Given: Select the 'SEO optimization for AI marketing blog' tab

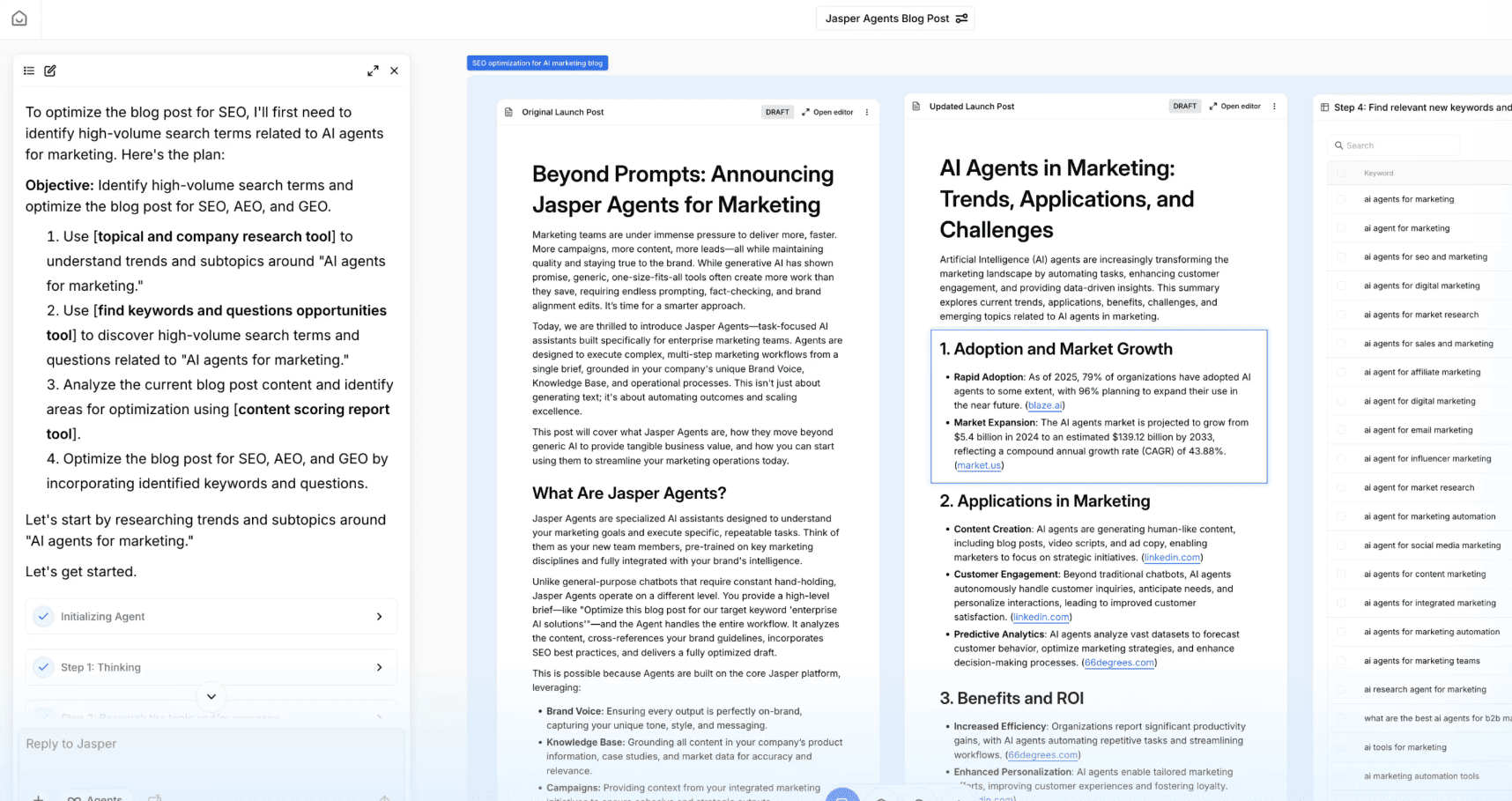Looking at the screenshot, I should (x=537, y=63).
